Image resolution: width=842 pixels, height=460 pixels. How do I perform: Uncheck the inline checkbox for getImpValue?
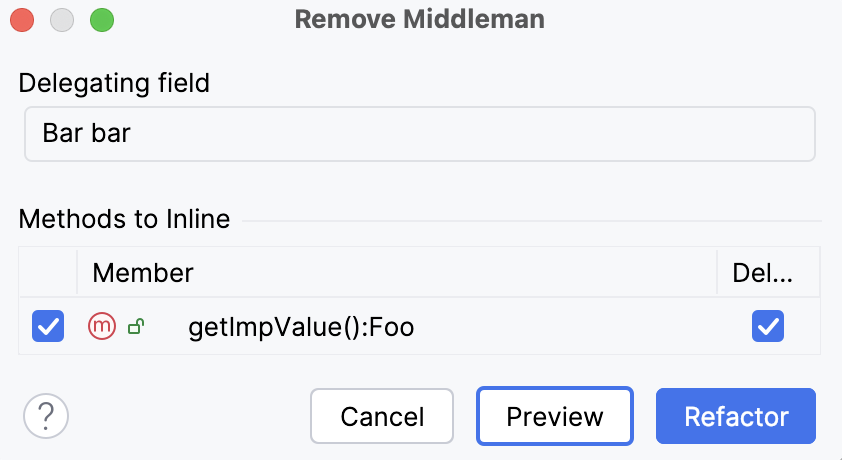[x=48, y=326]
